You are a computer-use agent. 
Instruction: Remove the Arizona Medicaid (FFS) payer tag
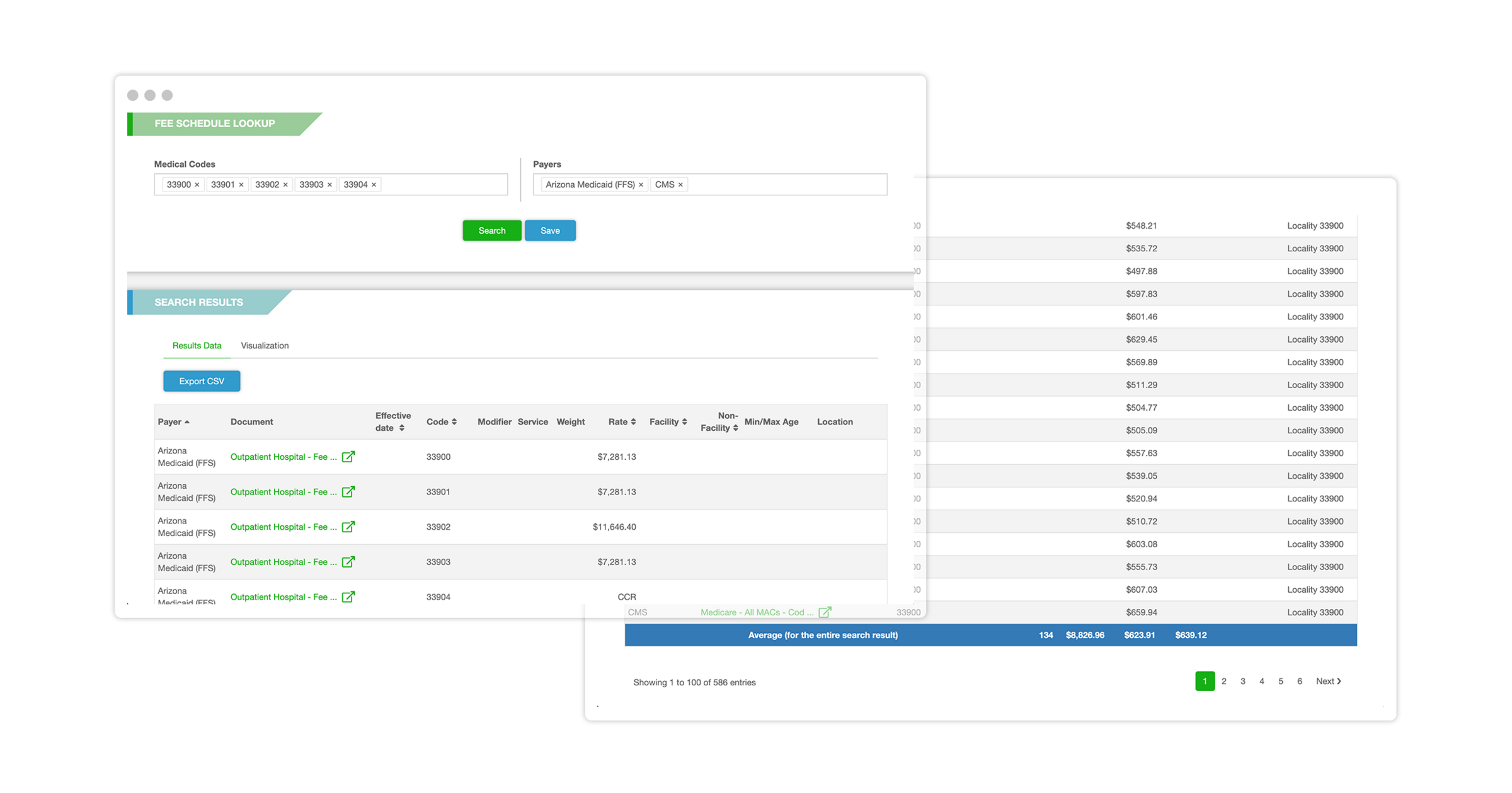pyautogui.click(x=641, y=184)
